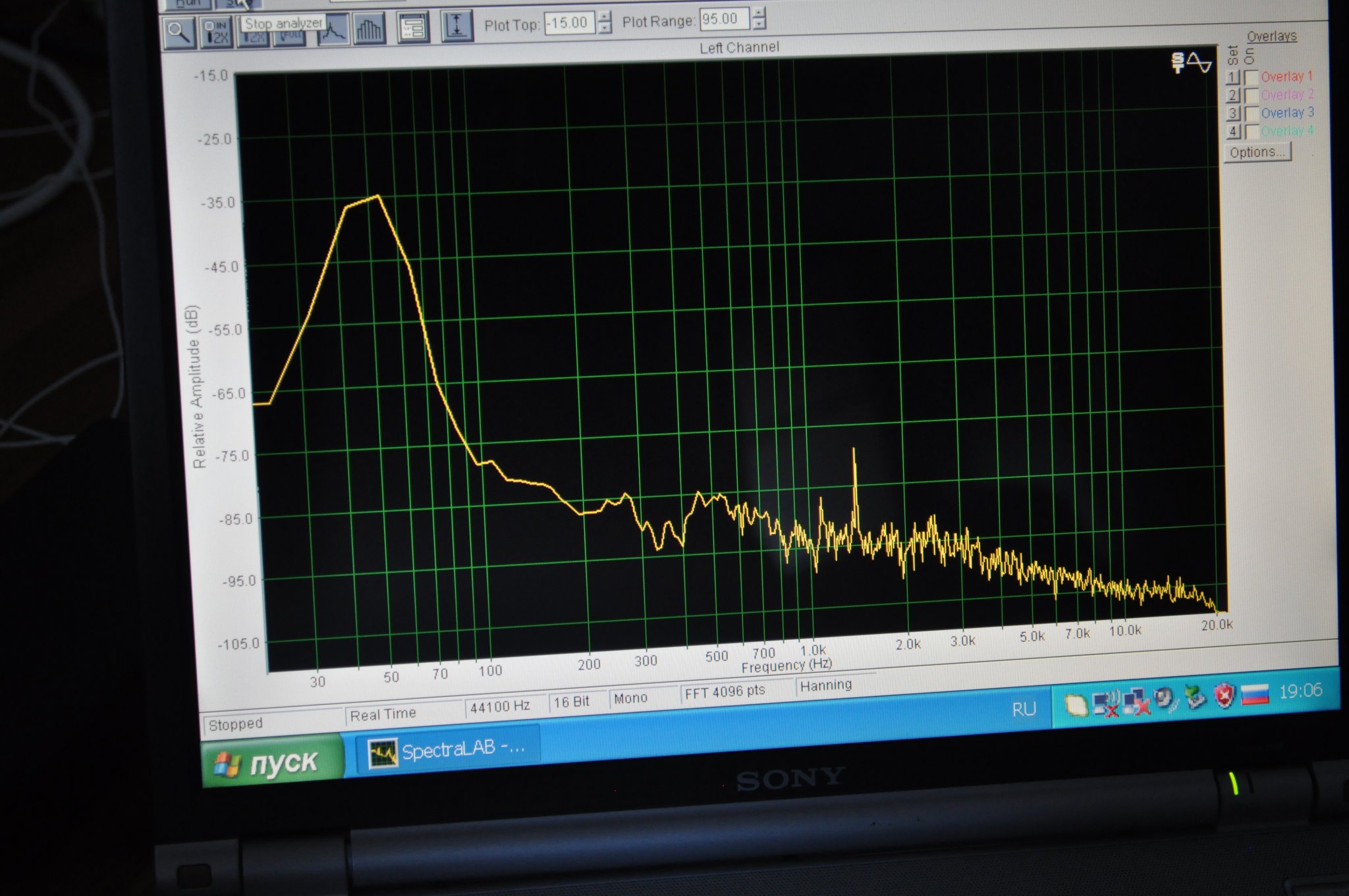Image resolution: width=1349 pixels, height=896 pixels.
Task: Click the Hanning window status field
Action: tap(836, 685)
